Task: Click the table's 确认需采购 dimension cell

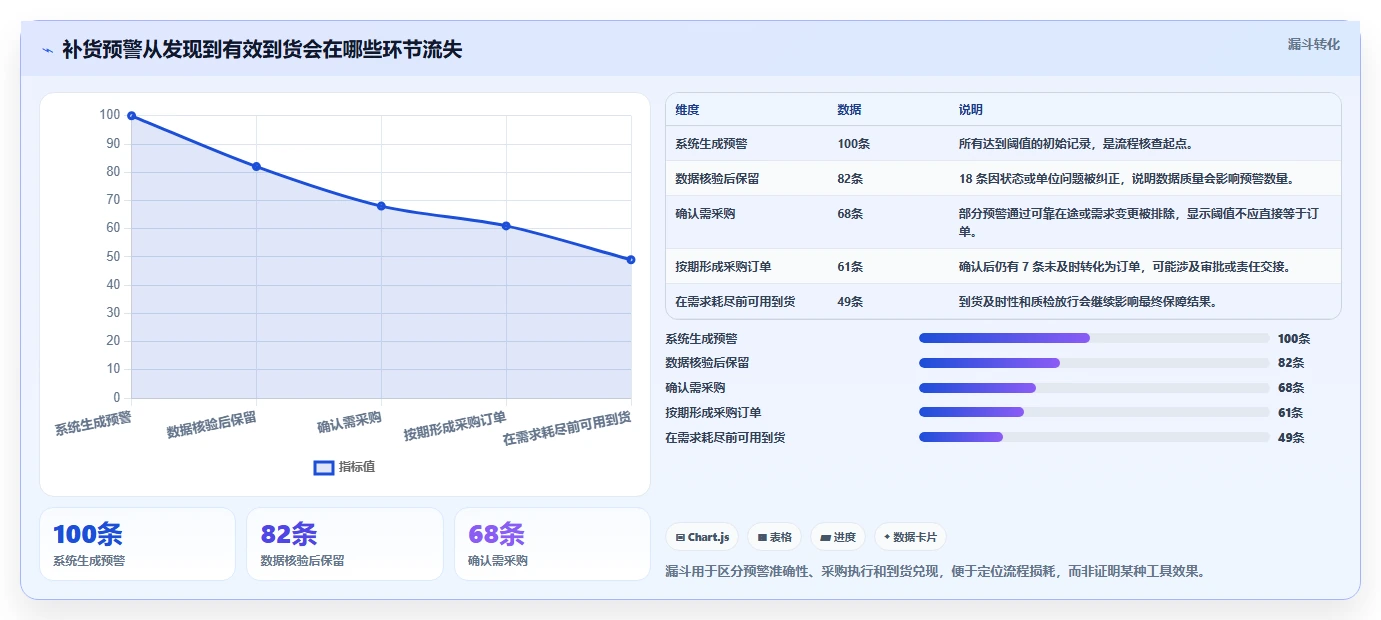Action: tap(706, 214)
